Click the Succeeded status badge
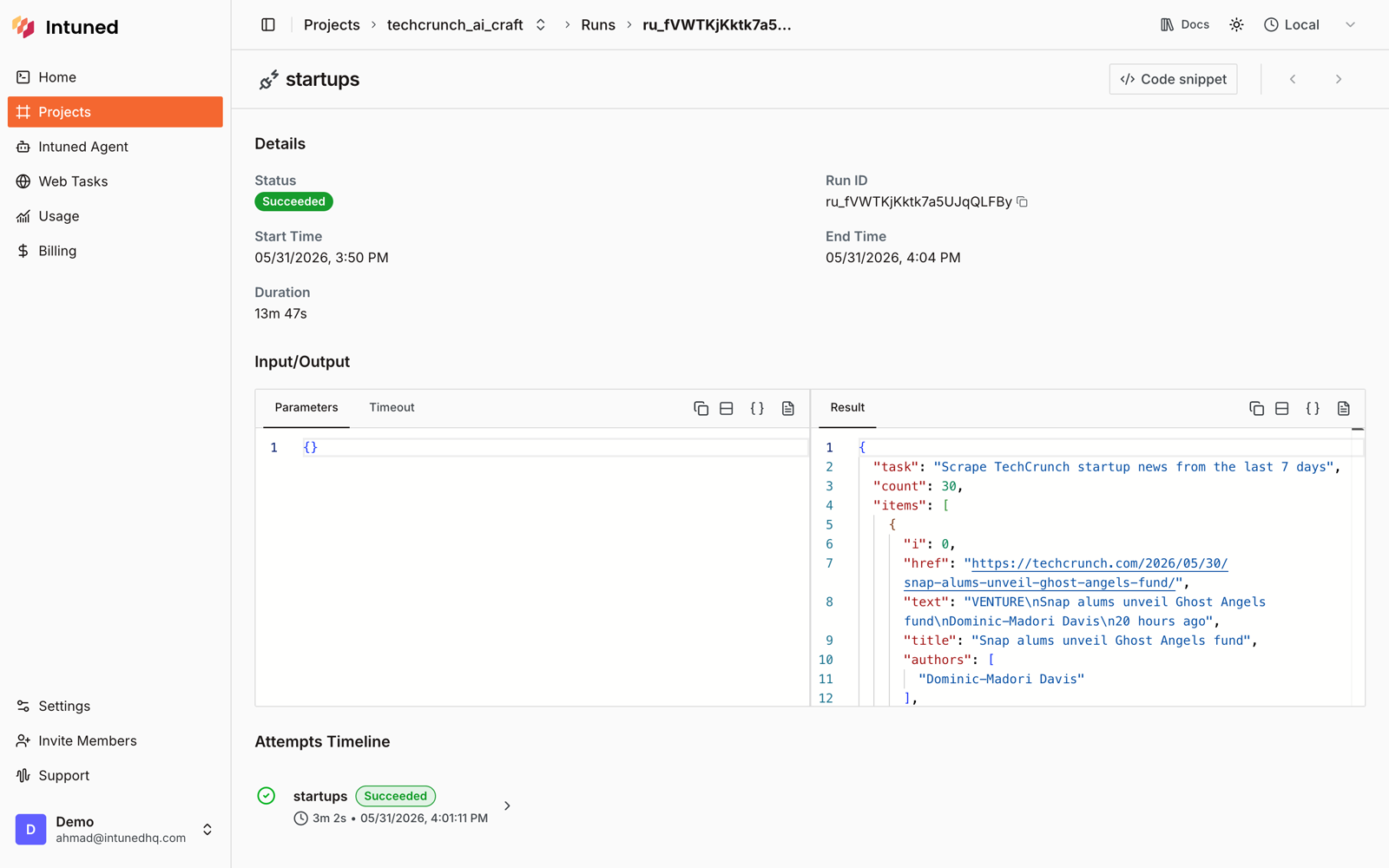 [x=293, y=201]
